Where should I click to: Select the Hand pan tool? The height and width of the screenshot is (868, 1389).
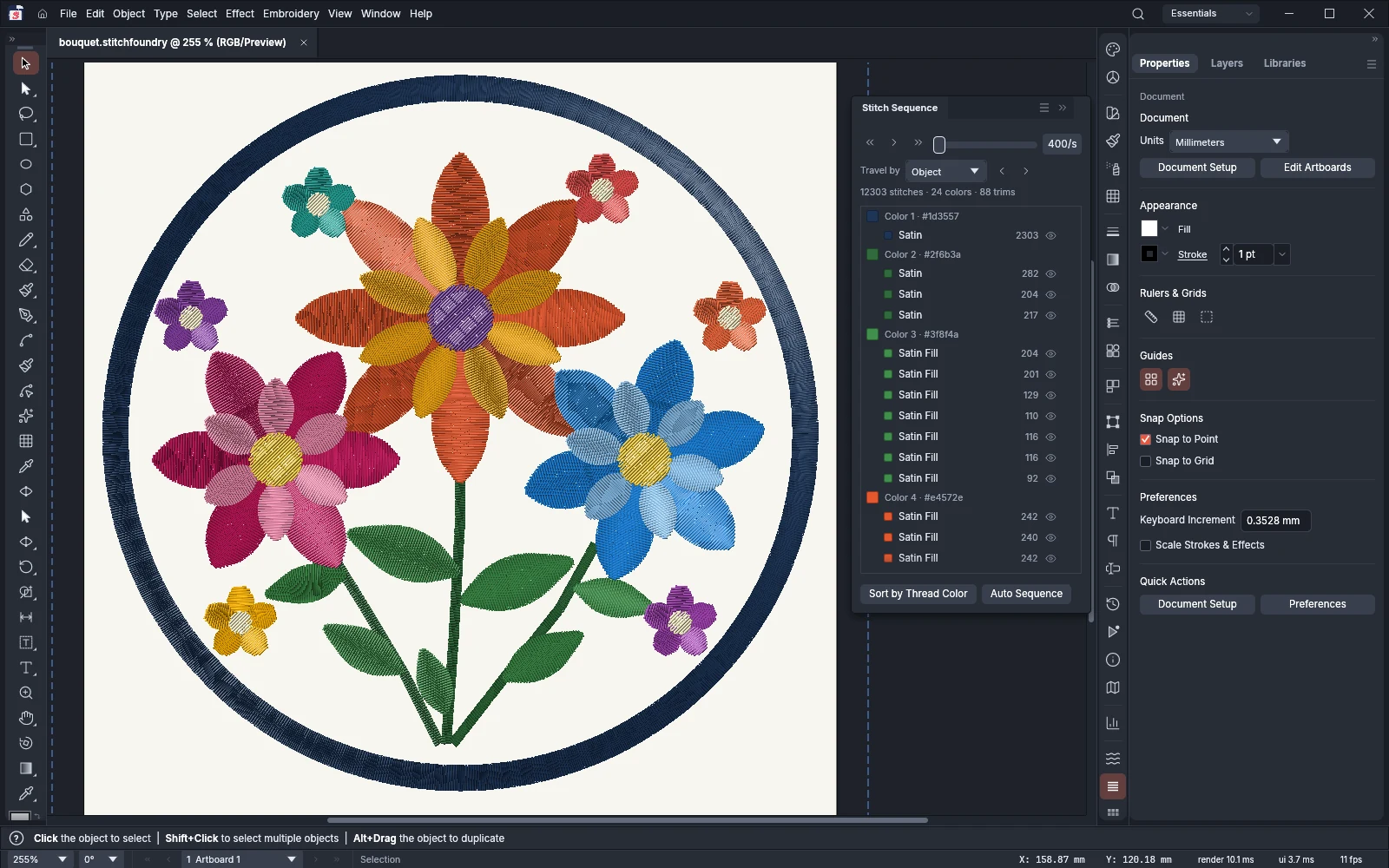(x=26, y=719)
